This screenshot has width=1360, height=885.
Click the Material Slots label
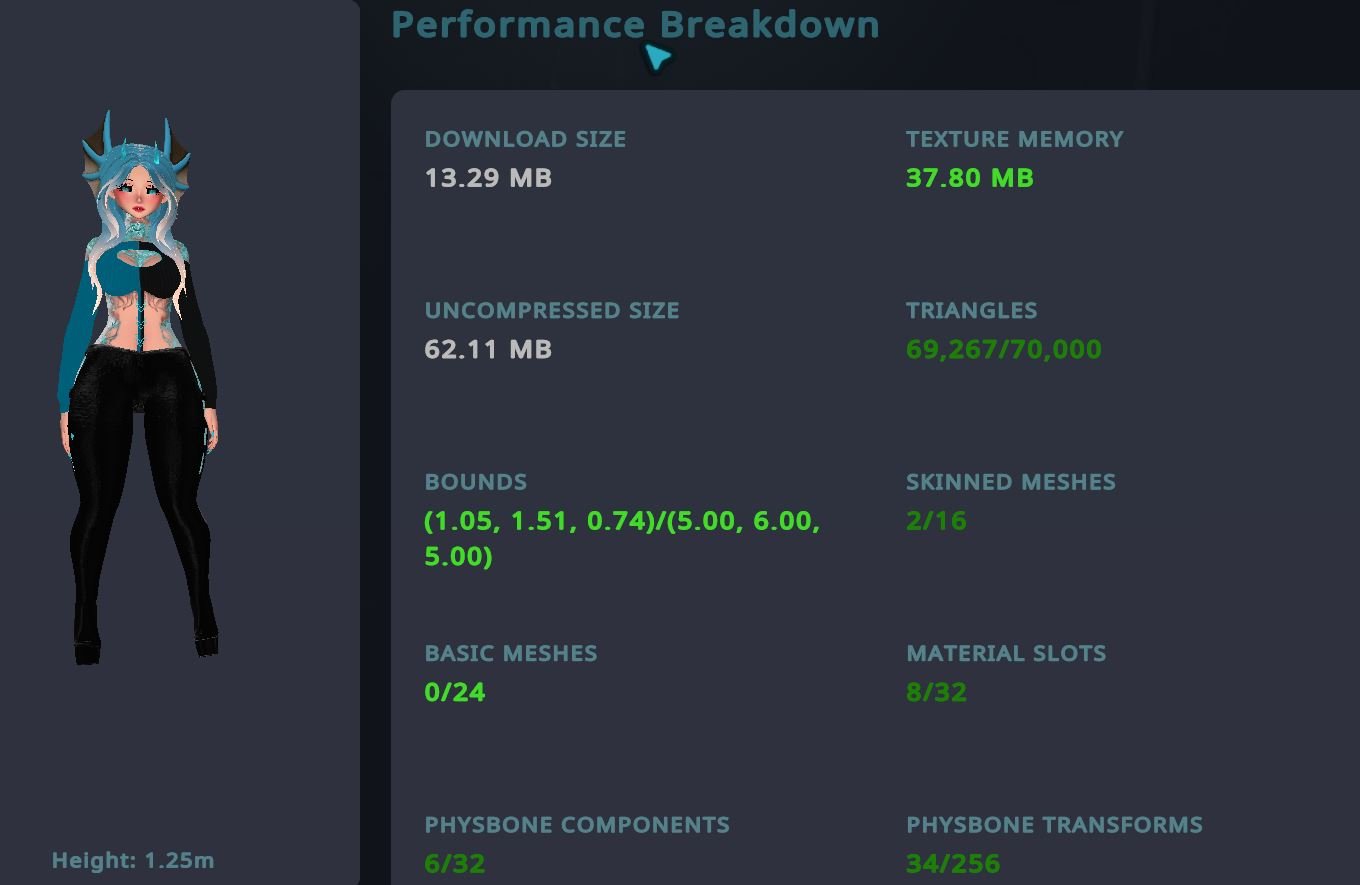(x=1005, y=653)
